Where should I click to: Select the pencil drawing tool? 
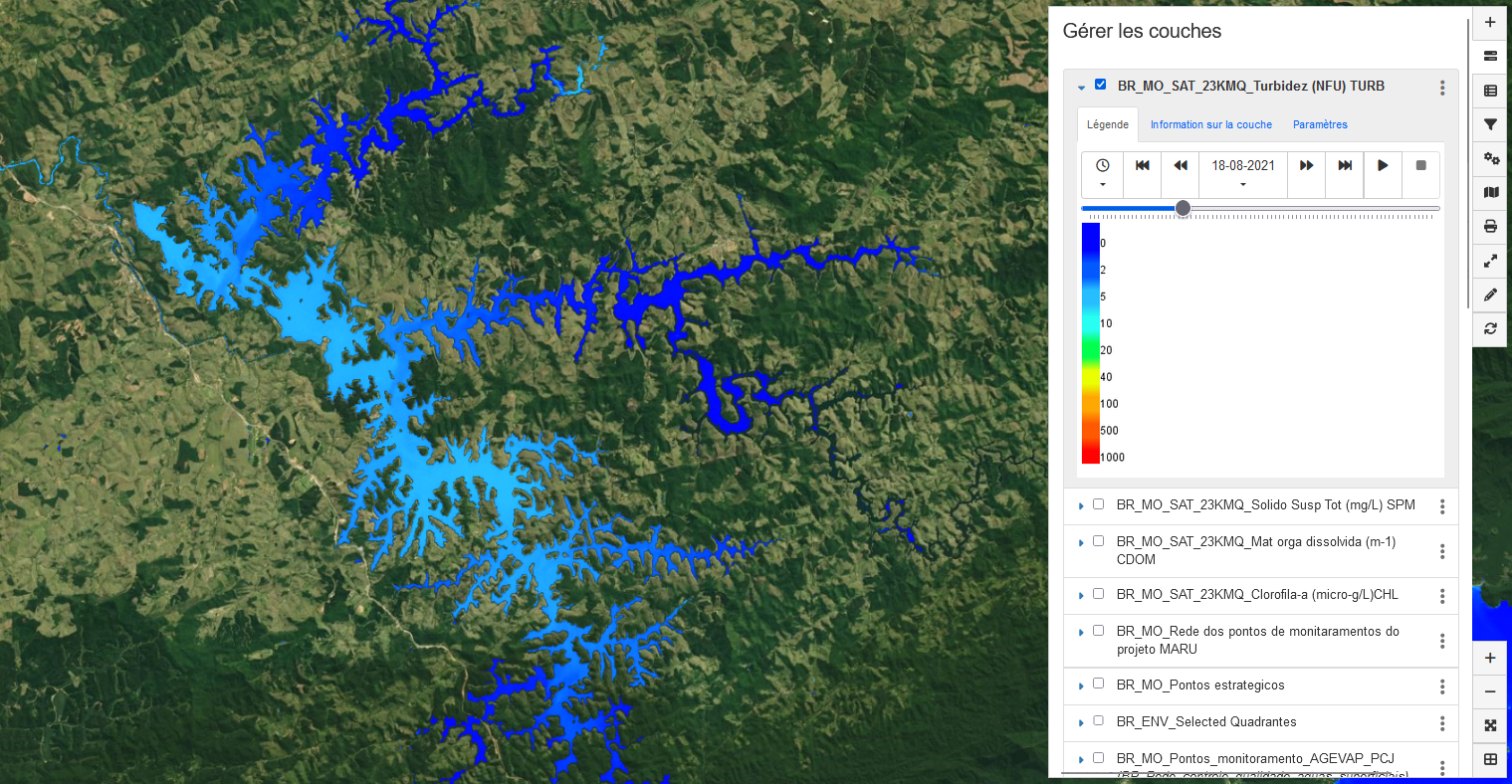pyautogui.click(x=1490, y=294)
